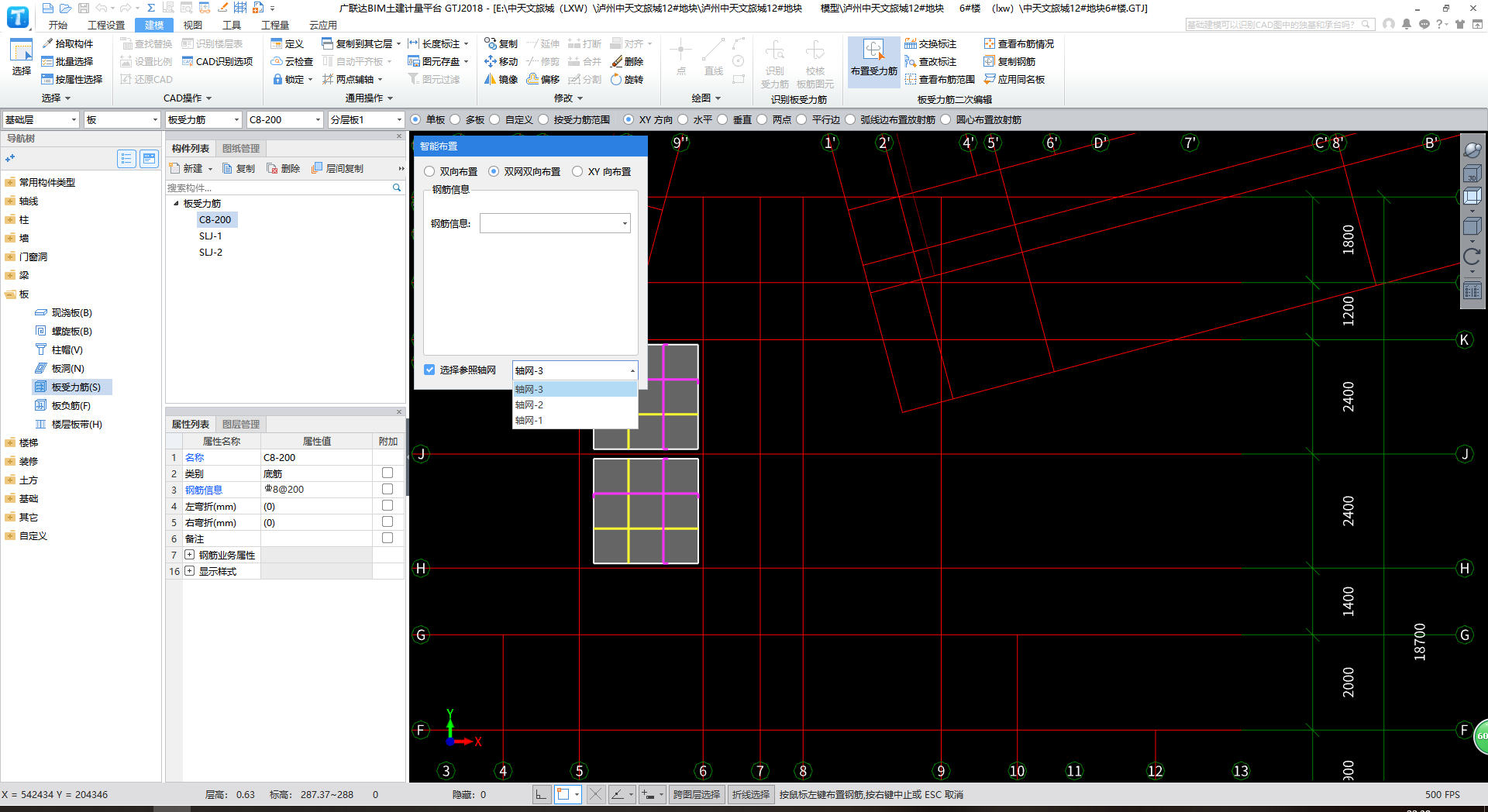The image size is (1488, 812).
Task: Click the 删除 delete icon in ribbon
Action: point(617,61)
